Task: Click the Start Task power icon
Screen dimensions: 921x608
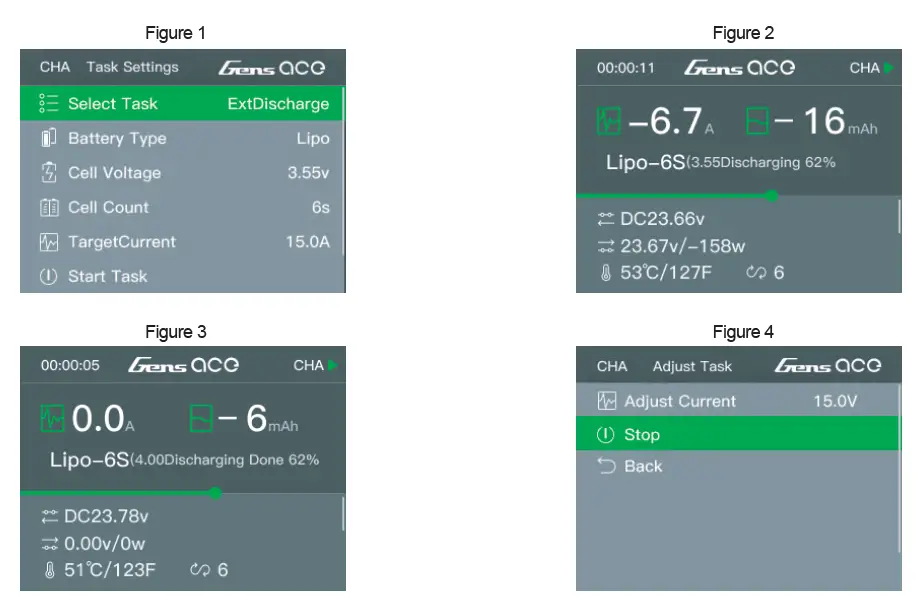Action: click(48, 277)
